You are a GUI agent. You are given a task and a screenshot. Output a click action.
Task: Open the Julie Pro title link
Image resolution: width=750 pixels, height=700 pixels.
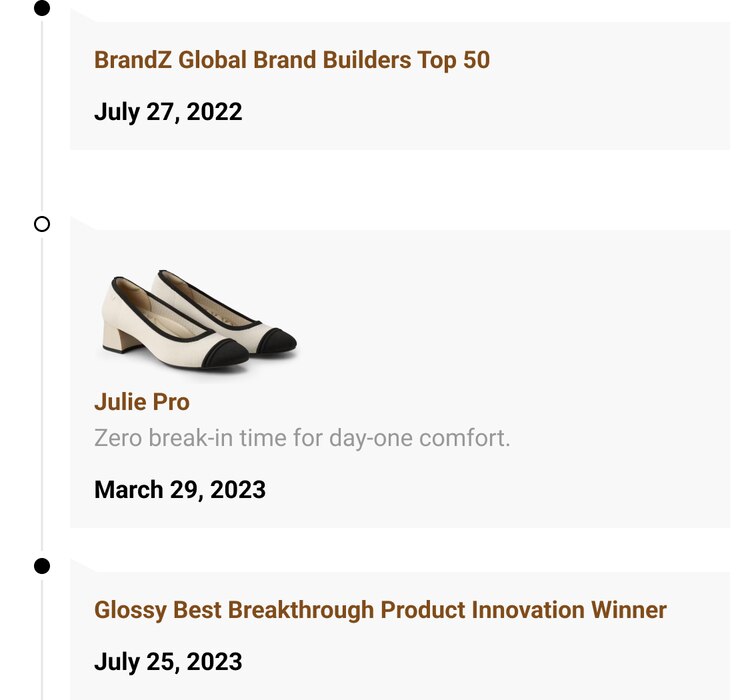click(142, 402)
